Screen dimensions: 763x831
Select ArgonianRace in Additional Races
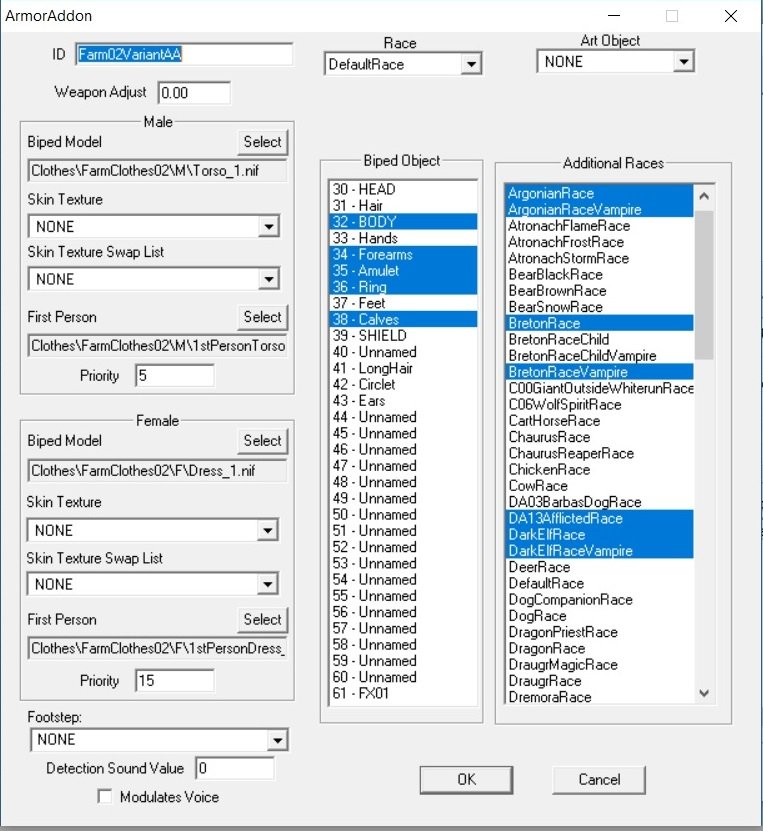(x=599, y=193)
